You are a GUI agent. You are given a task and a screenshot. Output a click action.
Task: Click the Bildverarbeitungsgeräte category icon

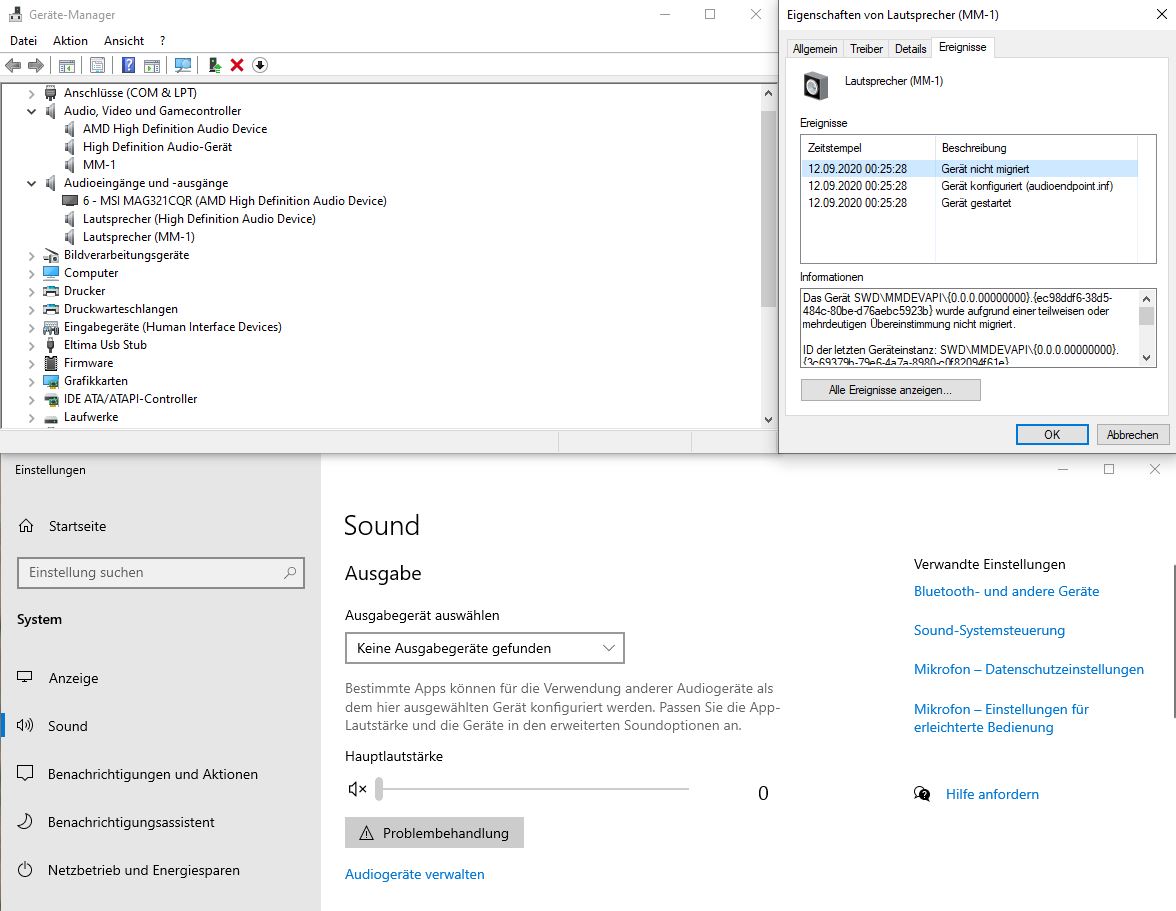[51, 255]
